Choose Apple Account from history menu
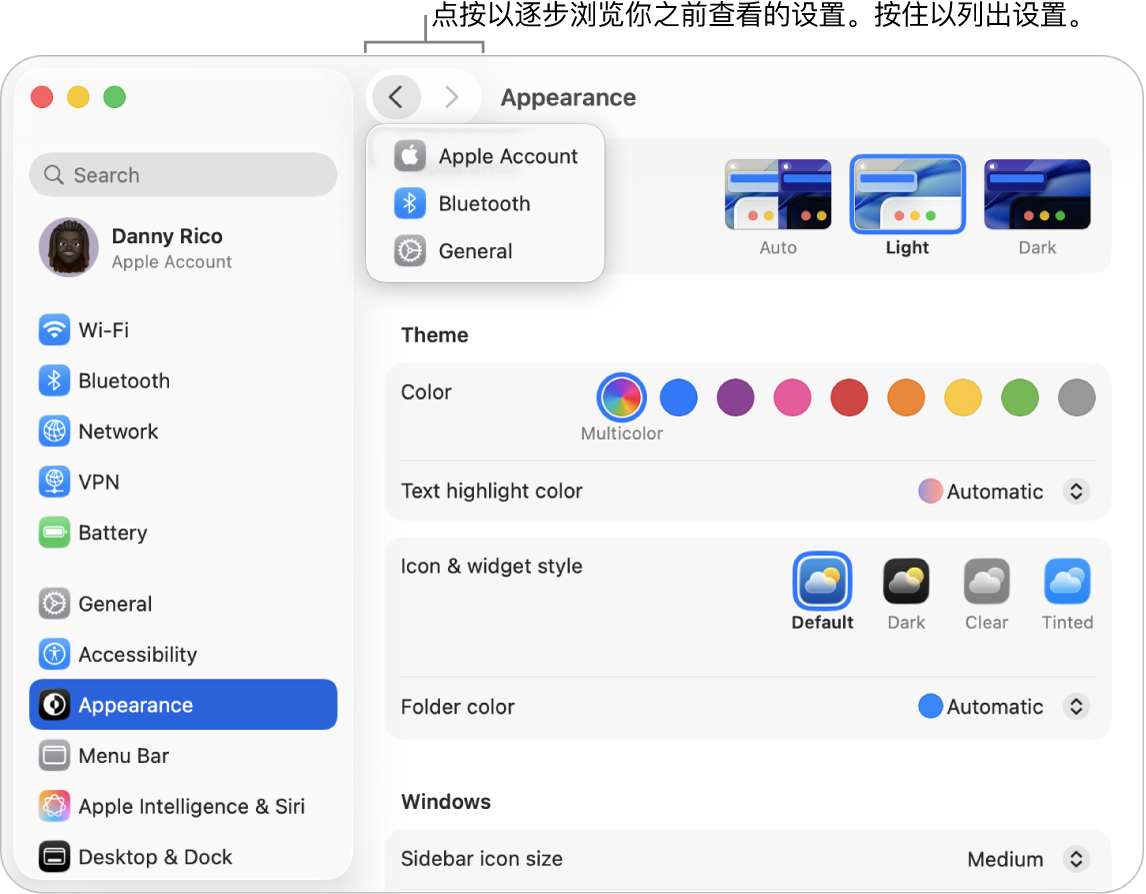 click(x=507, y=156)
